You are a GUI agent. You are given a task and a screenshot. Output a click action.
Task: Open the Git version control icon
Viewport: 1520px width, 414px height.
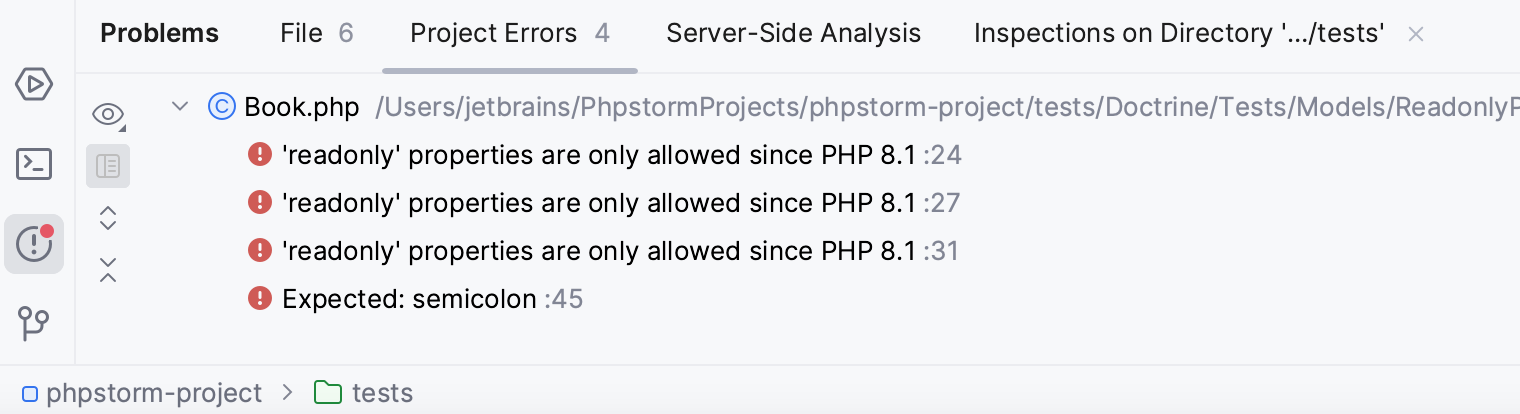click(34, 323)
